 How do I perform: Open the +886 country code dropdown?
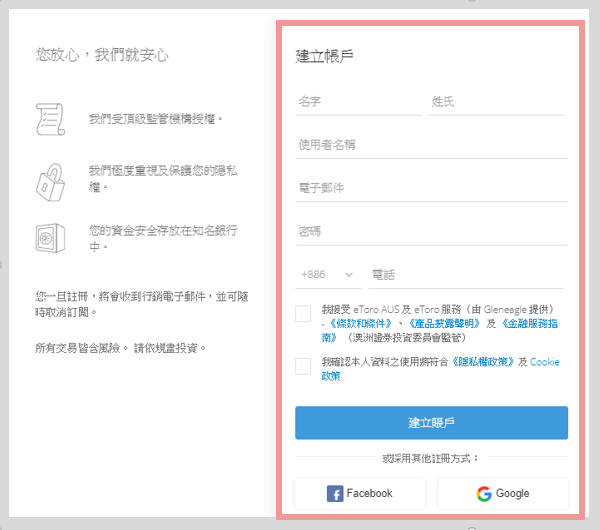click(328, 275)
